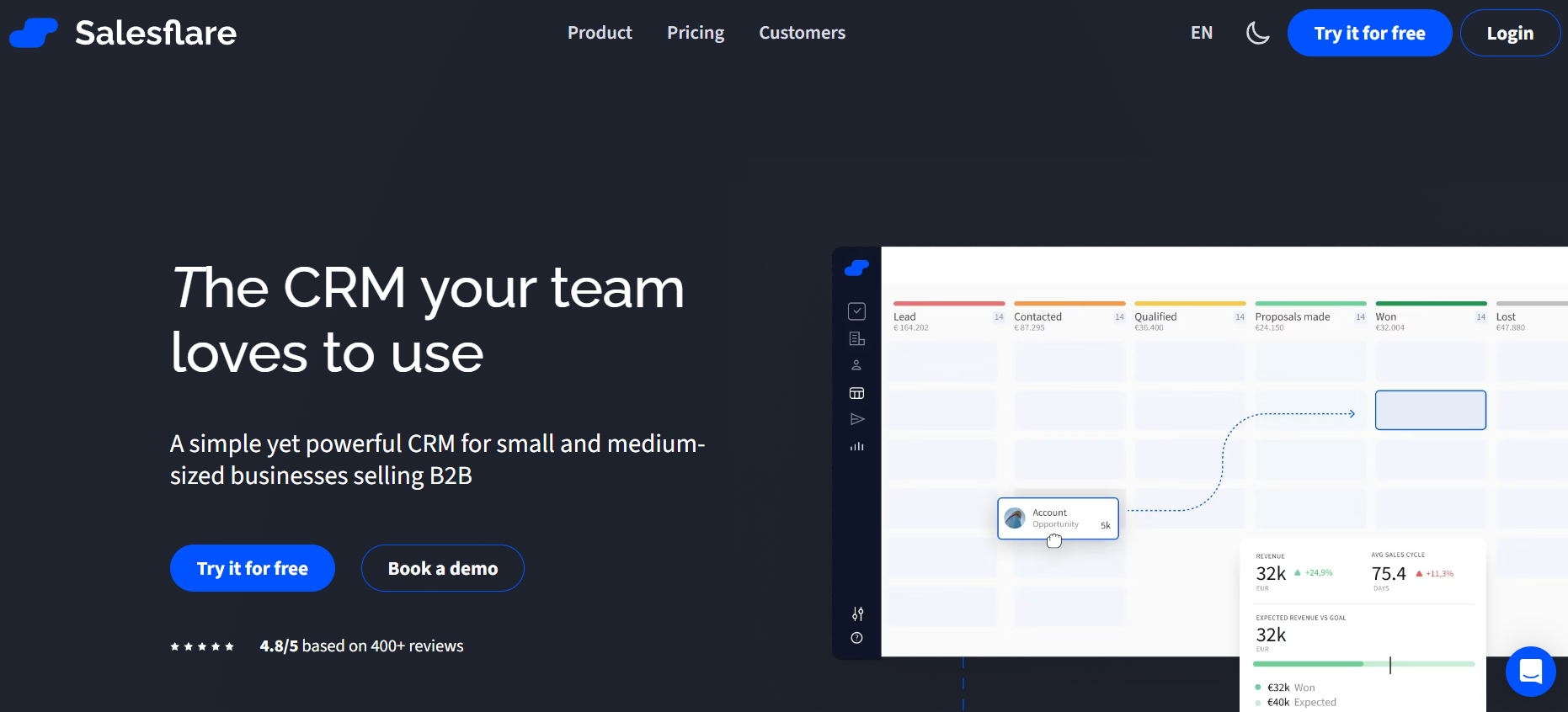Toggle dark mode with the moon icon
The image size is (1568, 712).
(x=1257, y=33)
